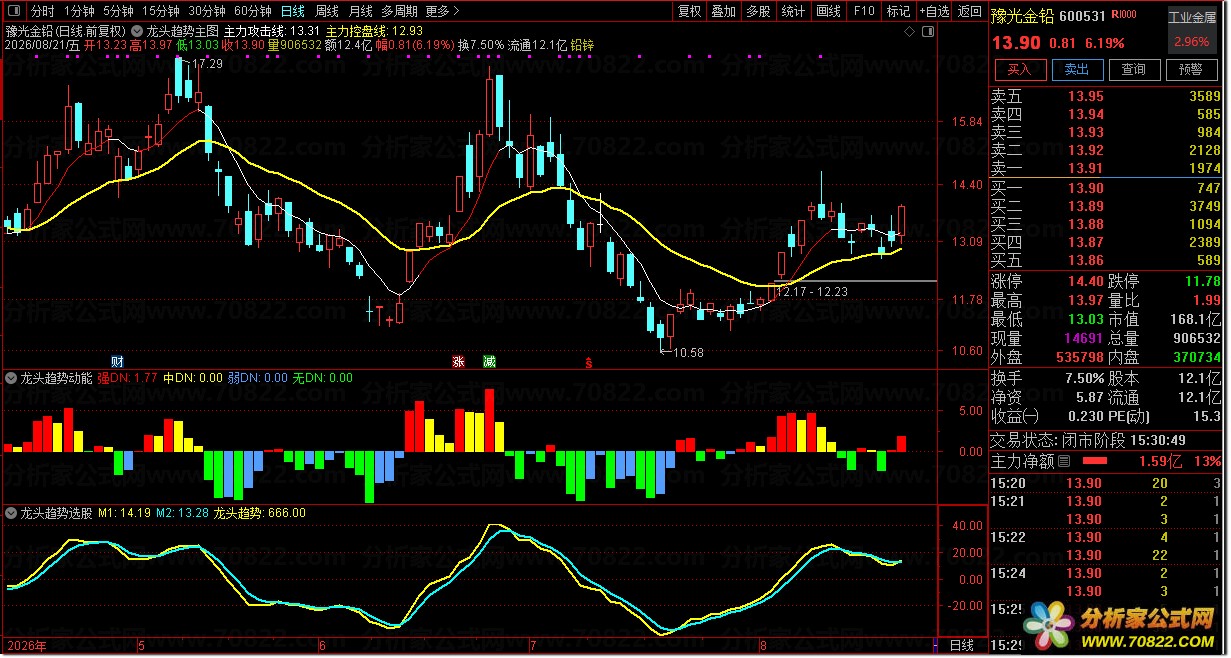Open the 多周期 multi-period view
This screenshot has height=658, width=1231.
(x=400, y=12)
